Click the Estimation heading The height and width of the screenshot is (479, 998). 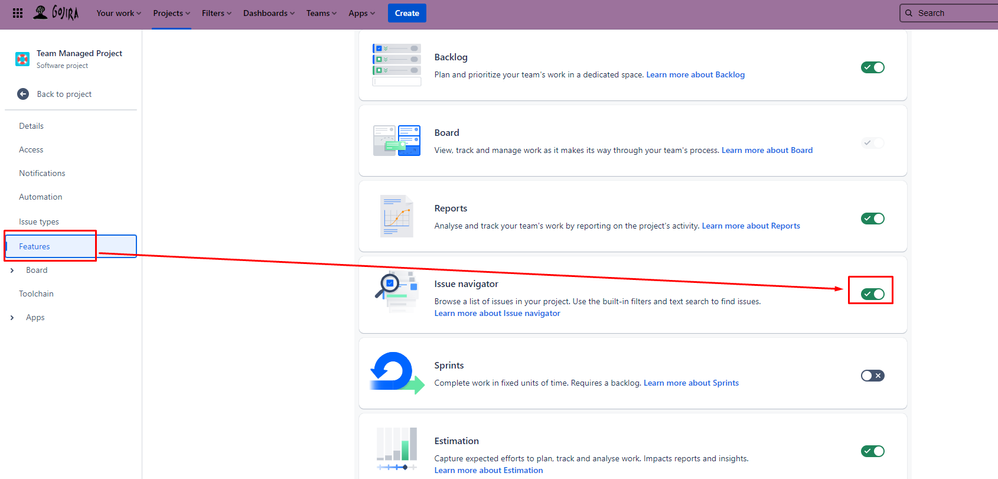(x=456, y=441)
